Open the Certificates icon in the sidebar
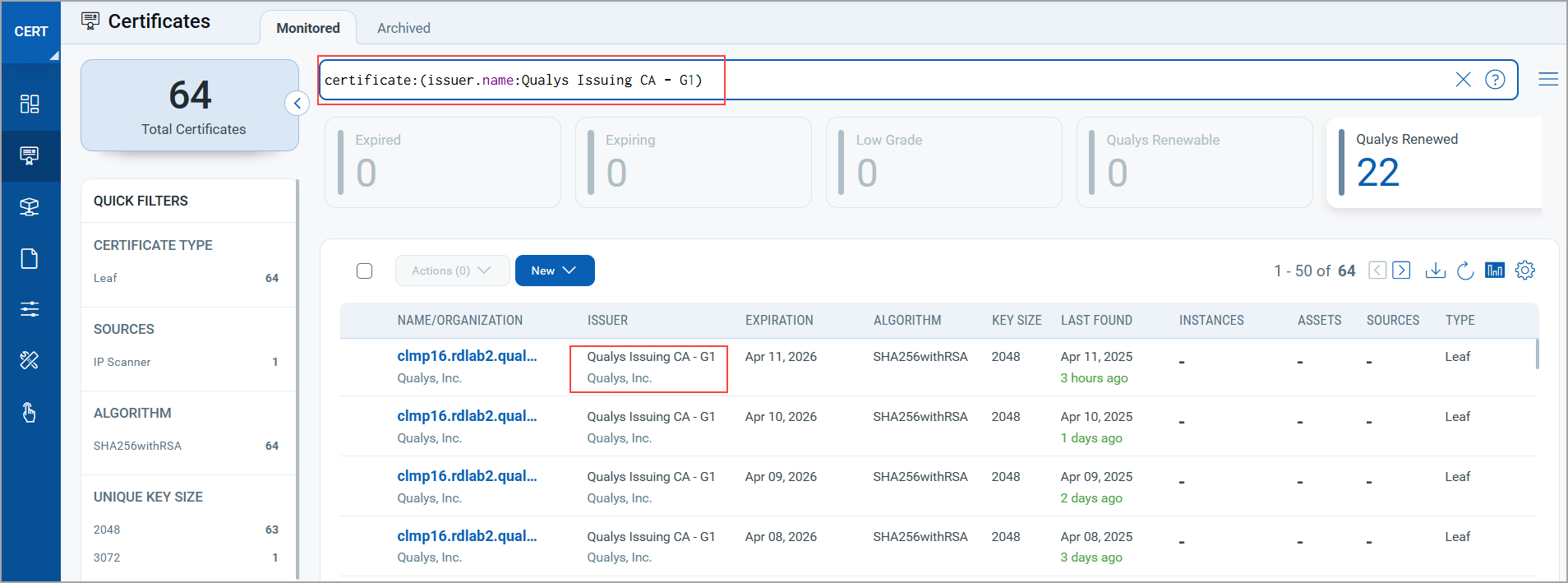 [30, 155]
